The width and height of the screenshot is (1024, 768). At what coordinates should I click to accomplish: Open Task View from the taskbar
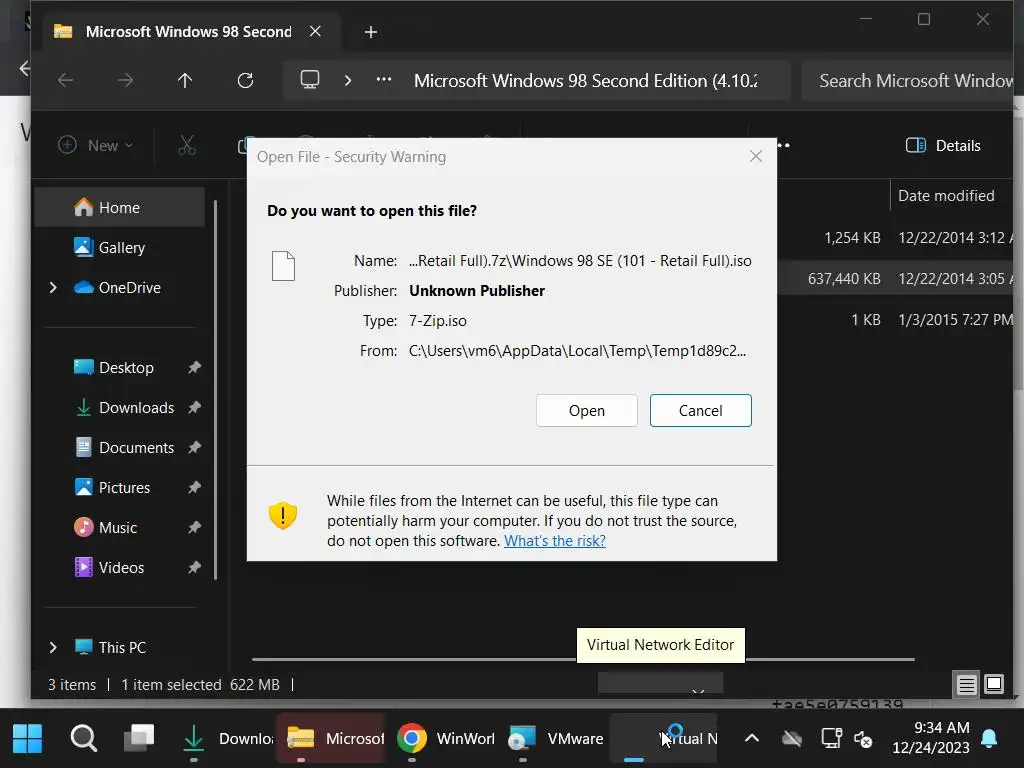pyautogui.click(x=139, y=739)
